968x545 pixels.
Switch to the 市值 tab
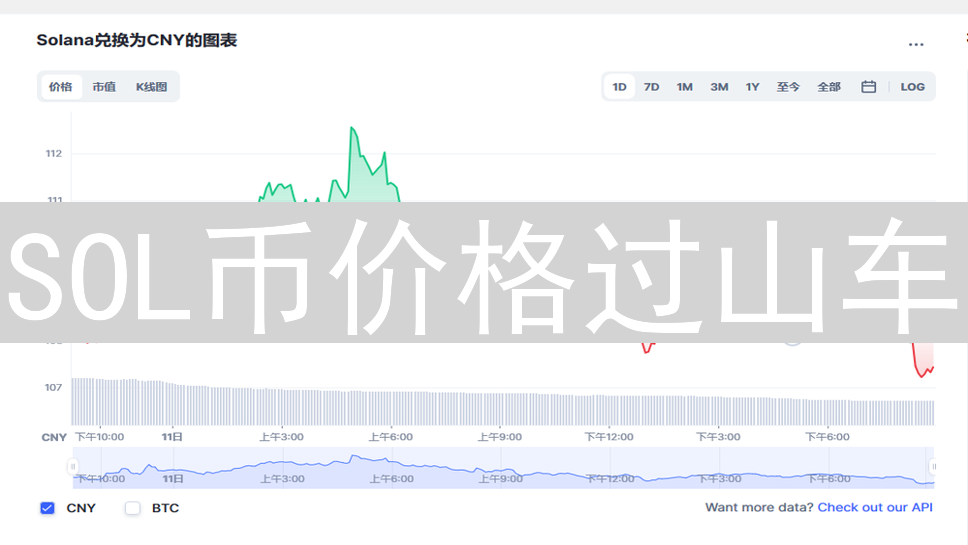104,87
